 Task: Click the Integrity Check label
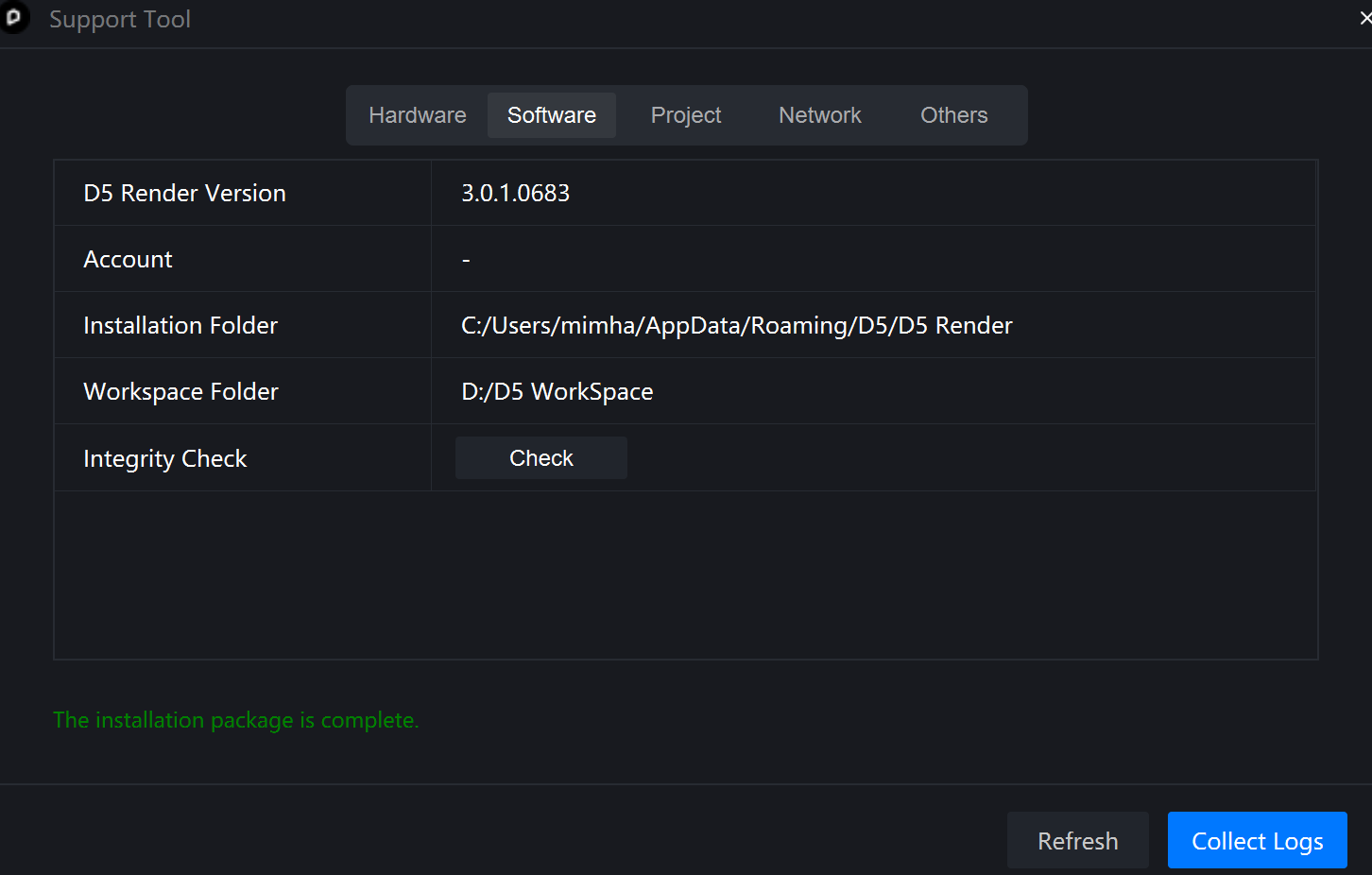[164, 458]
